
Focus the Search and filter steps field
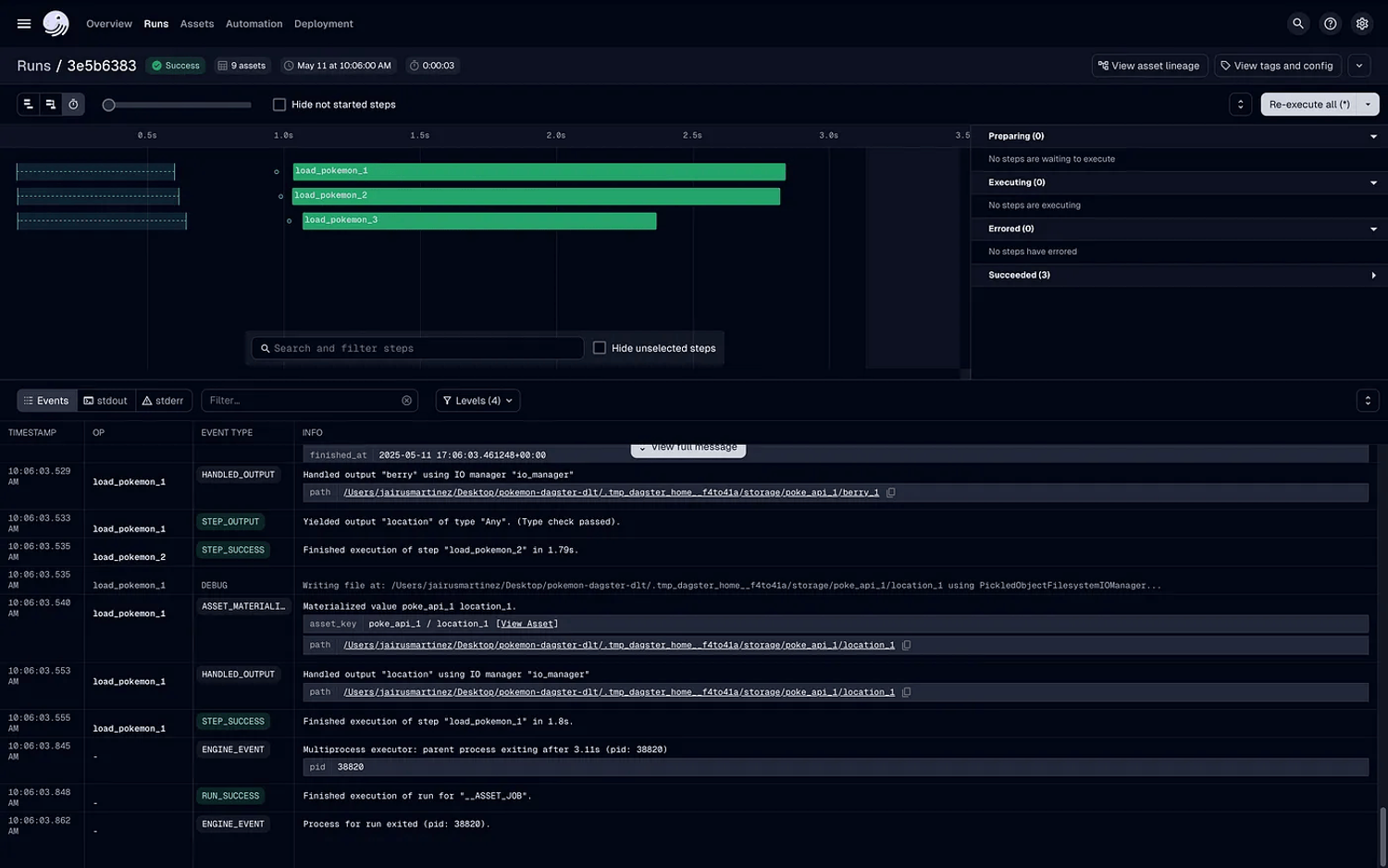(x=417, y=348)
